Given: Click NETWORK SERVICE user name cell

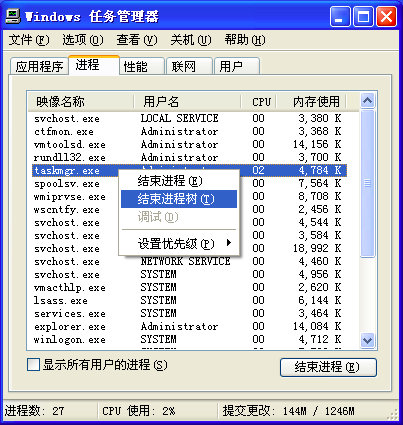Looking at the screenshot, I should 185,261.
